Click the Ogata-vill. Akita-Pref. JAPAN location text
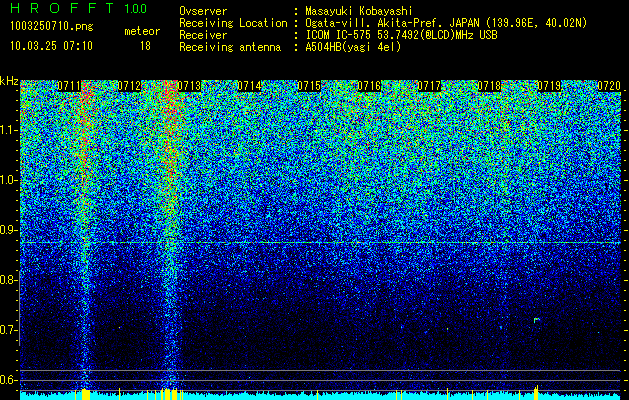This screenshot has width=629, height=400. [446, 23]
